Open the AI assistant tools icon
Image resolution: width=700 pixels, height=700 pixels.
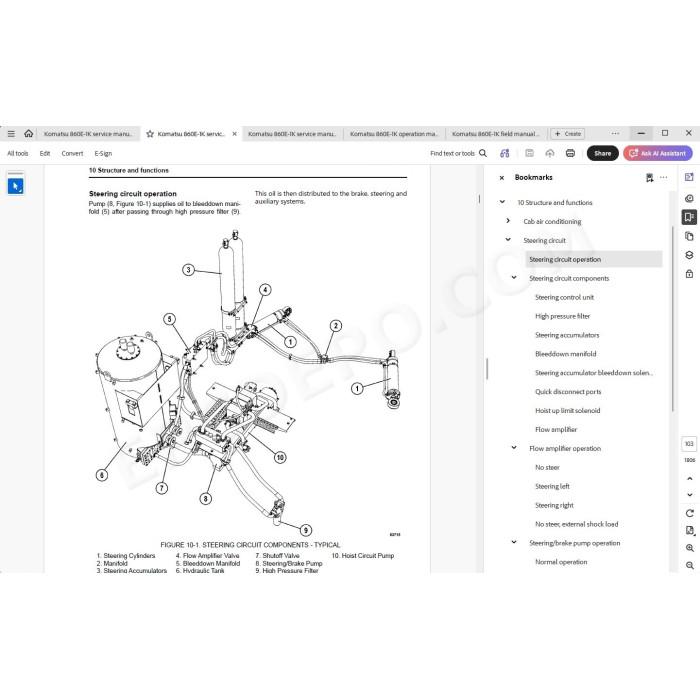click(504, 153)
